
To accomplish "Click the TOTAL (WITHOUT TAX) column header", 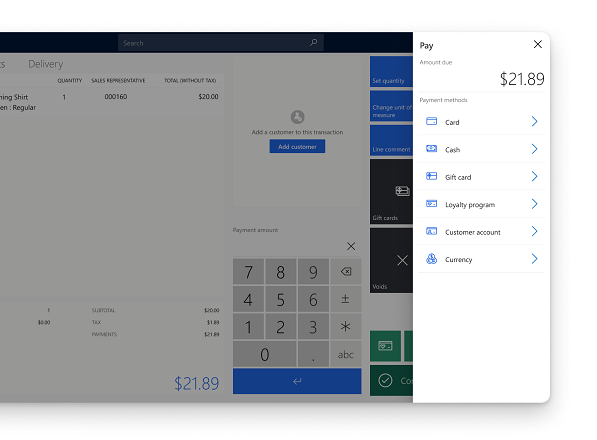I will pyautogui.click(x=190, y=80).
